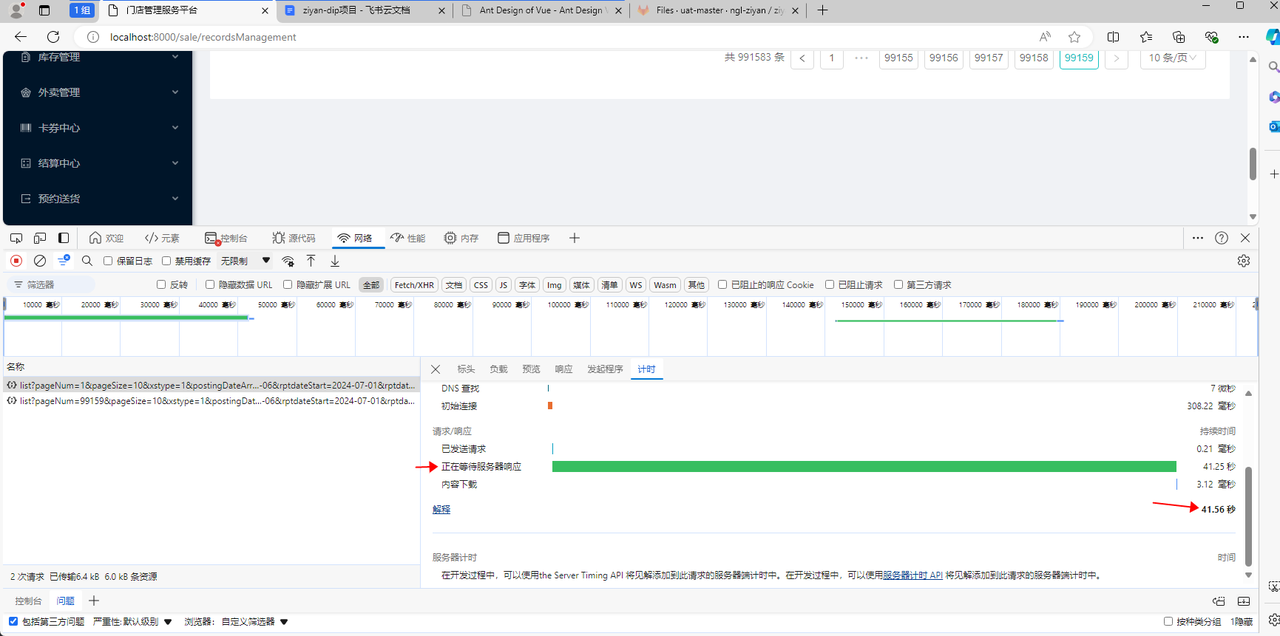
Task: Add page to favorites star
Action: 1074,37
